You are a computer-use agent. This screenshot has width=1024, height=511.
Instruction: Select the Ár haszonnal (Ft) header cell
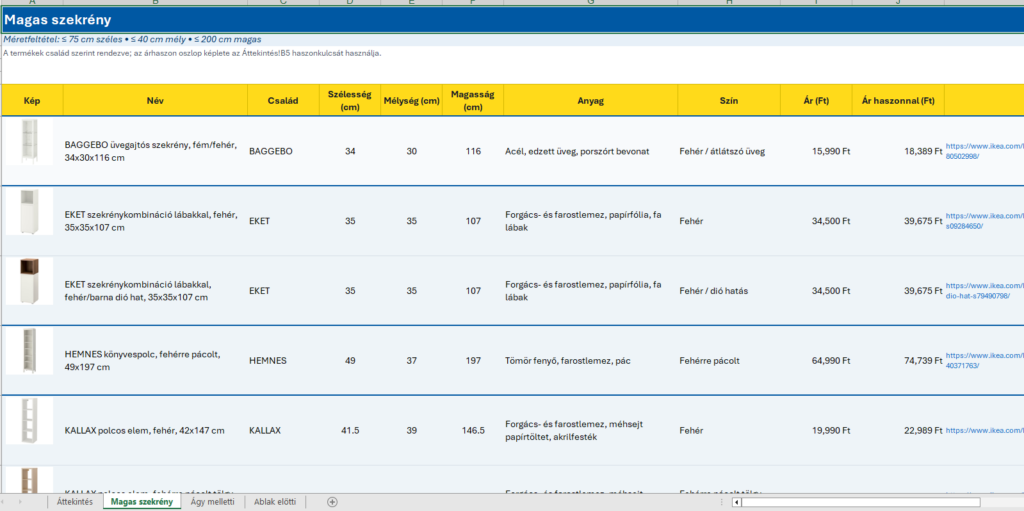point(898,101)
